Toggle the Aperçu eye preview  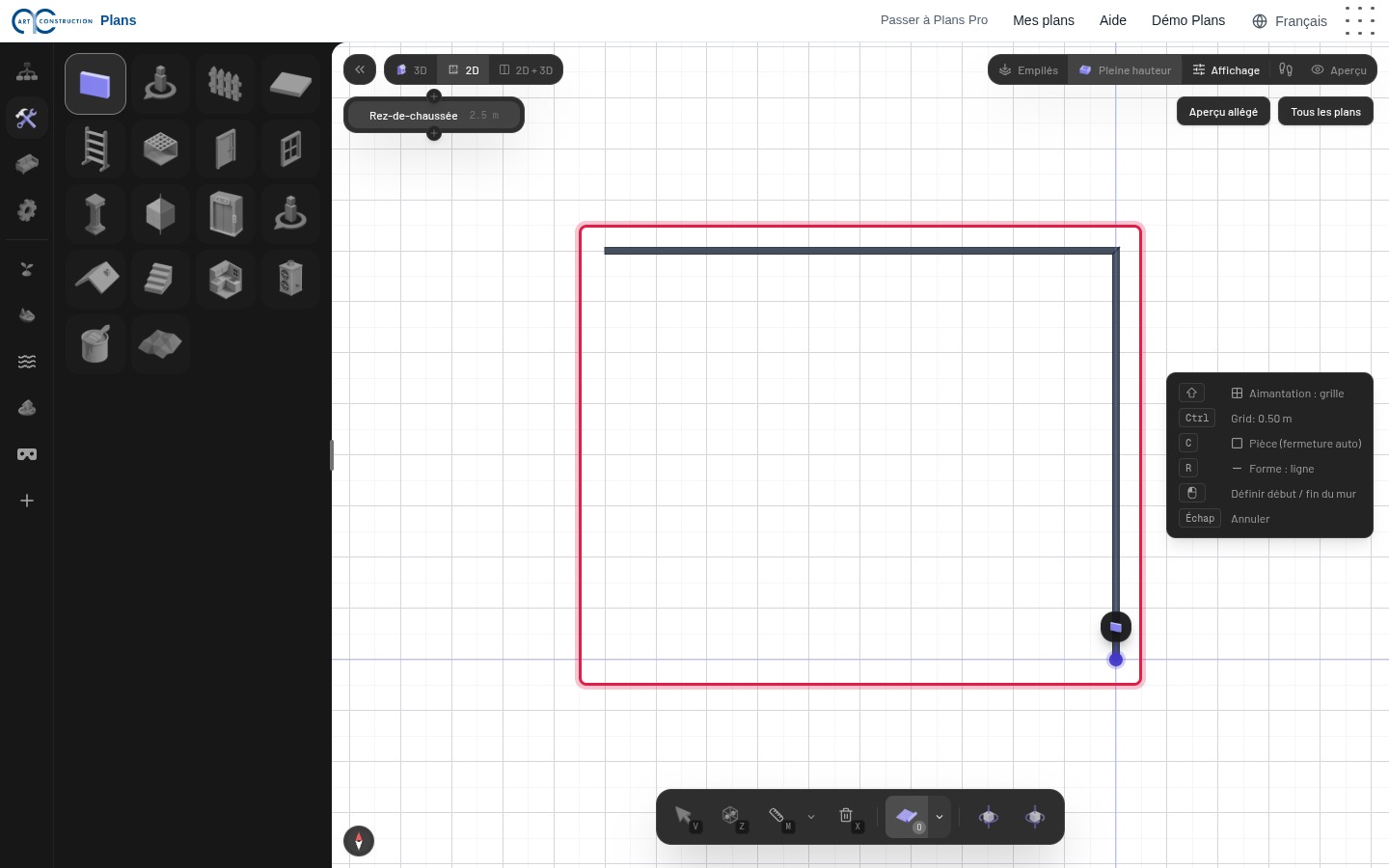point(1339,70)
